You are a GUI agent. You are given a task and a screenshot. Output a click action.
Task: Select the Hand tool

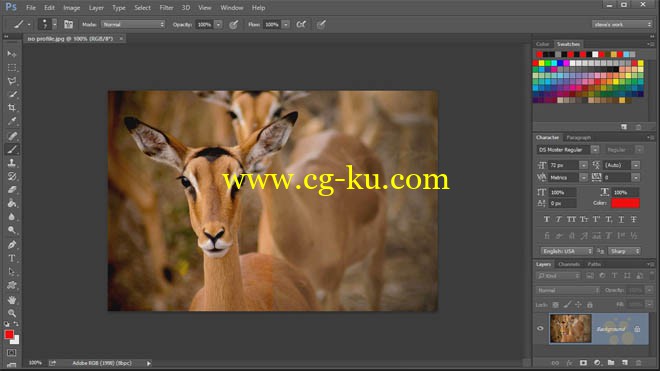(x=11, y=300)
